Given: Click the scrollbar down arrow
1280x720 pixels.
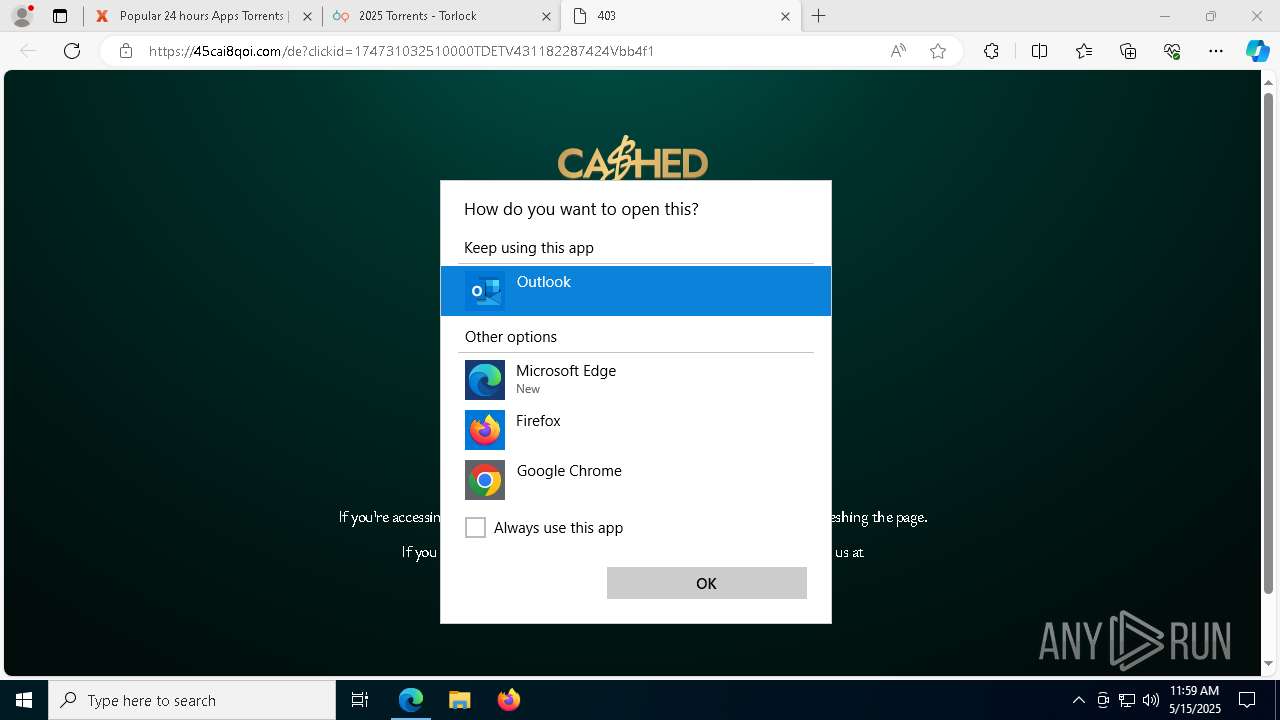Looking at the screenshot, I should 1269,663.
